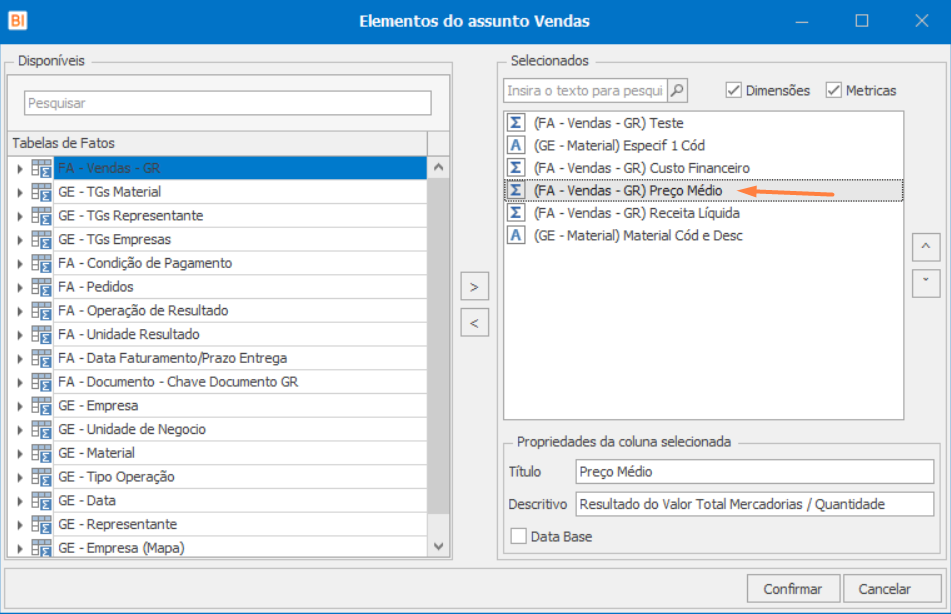
Task: Expand the GE - TGs Material node
Action: click(x=19, y=192)
